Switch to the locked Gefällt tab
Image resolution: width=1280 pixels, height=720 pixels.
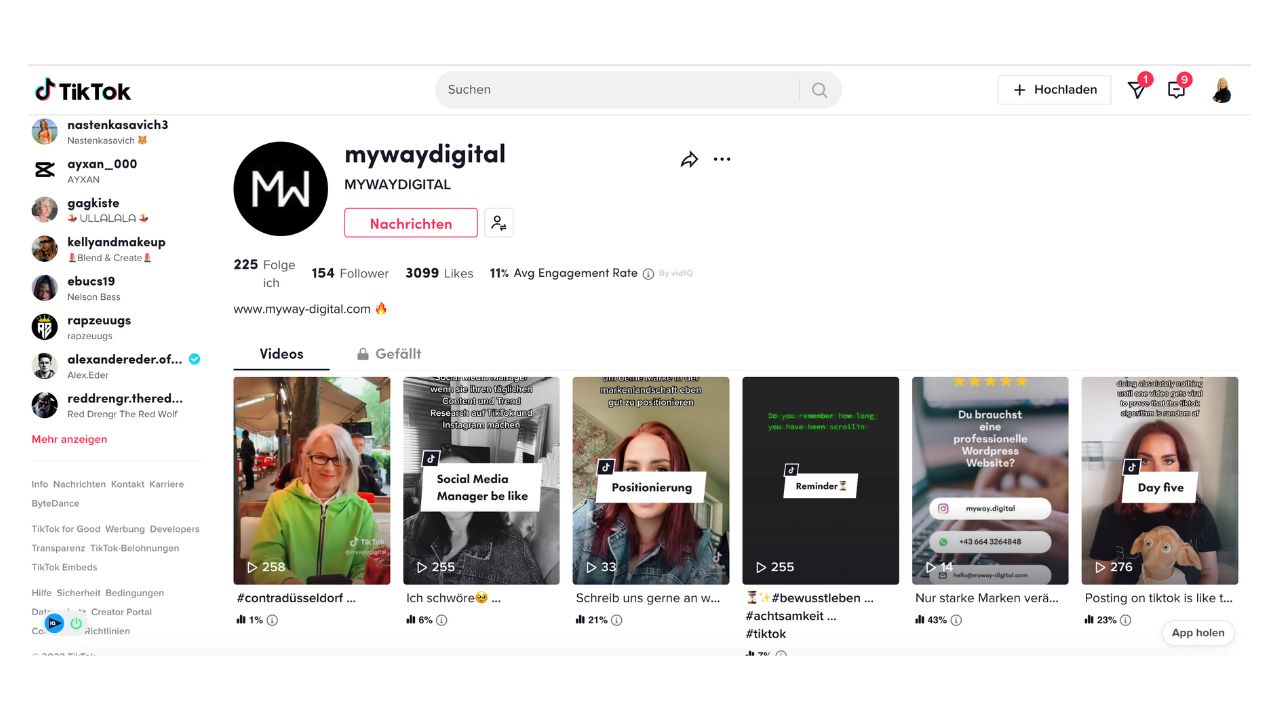coord(389,354)
